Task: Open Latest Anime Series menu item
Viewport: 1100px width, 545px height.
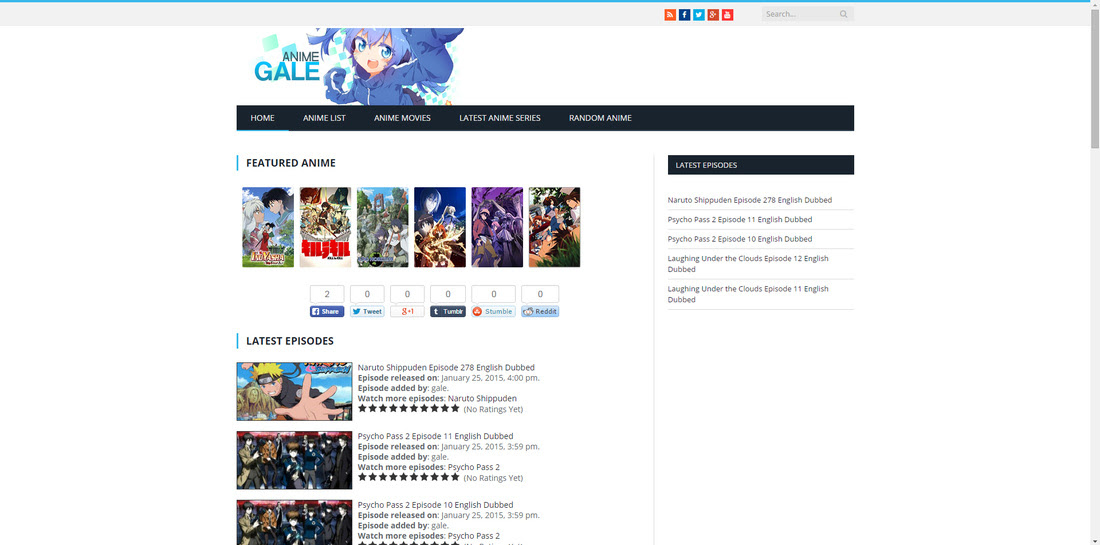Action: tap(499, 118)
